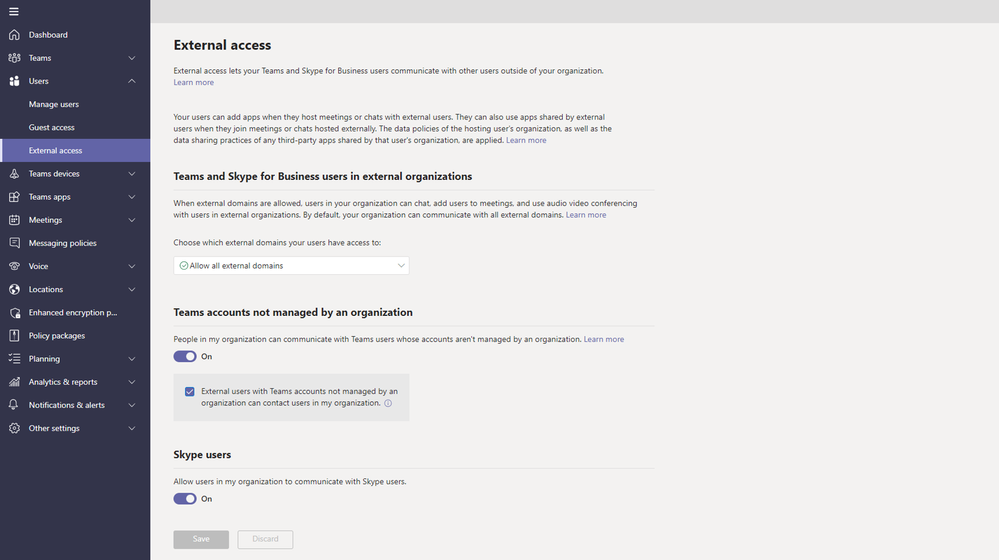Expand the Analytics & reports chevron
The image size is (999, 560).
click(132, 382)
